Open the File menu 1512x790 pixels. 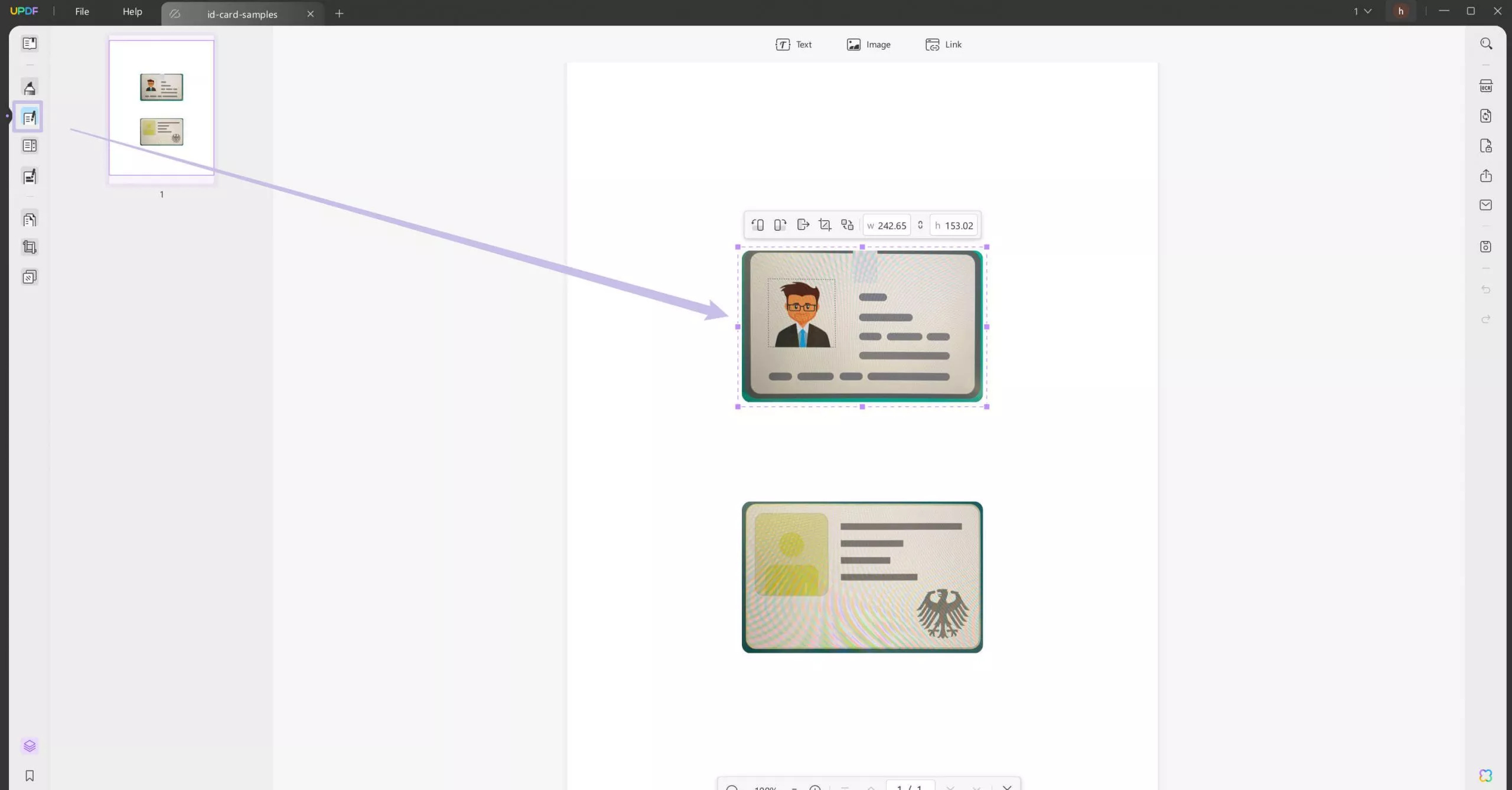pyautogui.click(x=82, y=12)
